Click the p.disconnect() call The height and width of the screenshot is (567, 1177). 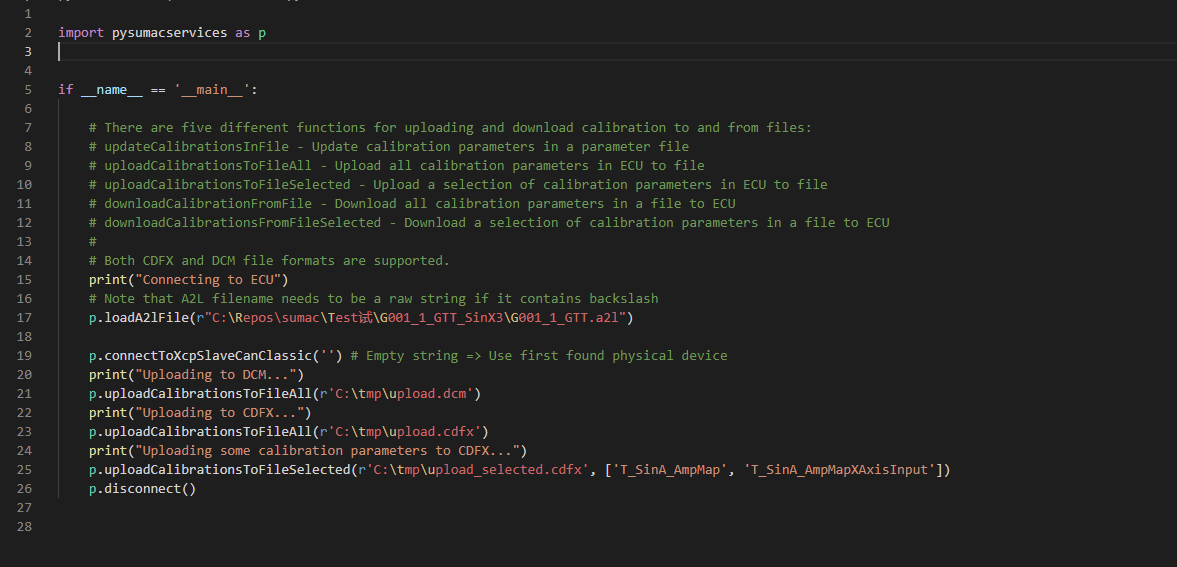click(142, 488)
